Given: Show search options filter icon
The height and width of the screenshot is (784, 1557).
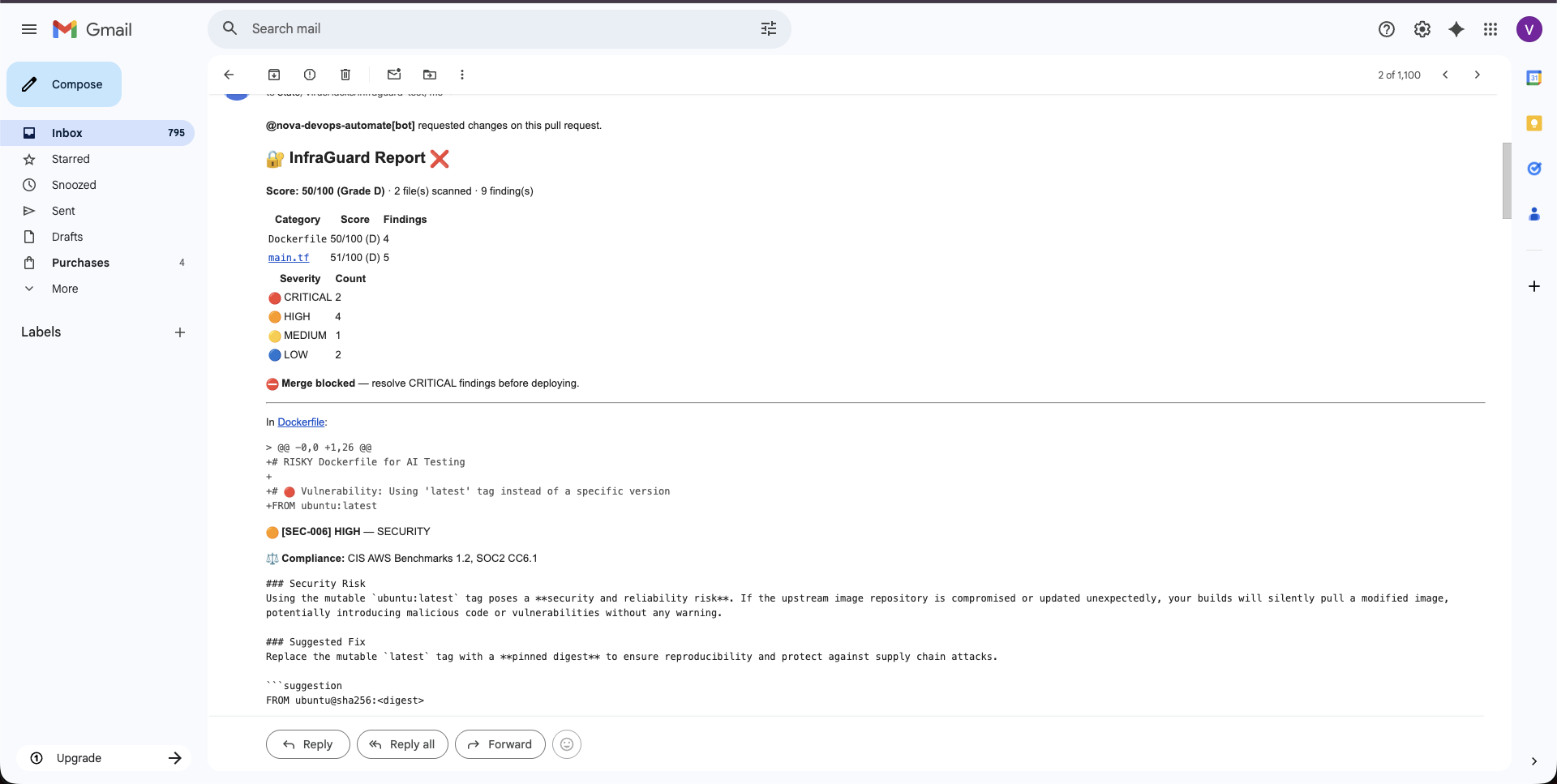Looking at the screenshot, I should [x=769, y=28].
